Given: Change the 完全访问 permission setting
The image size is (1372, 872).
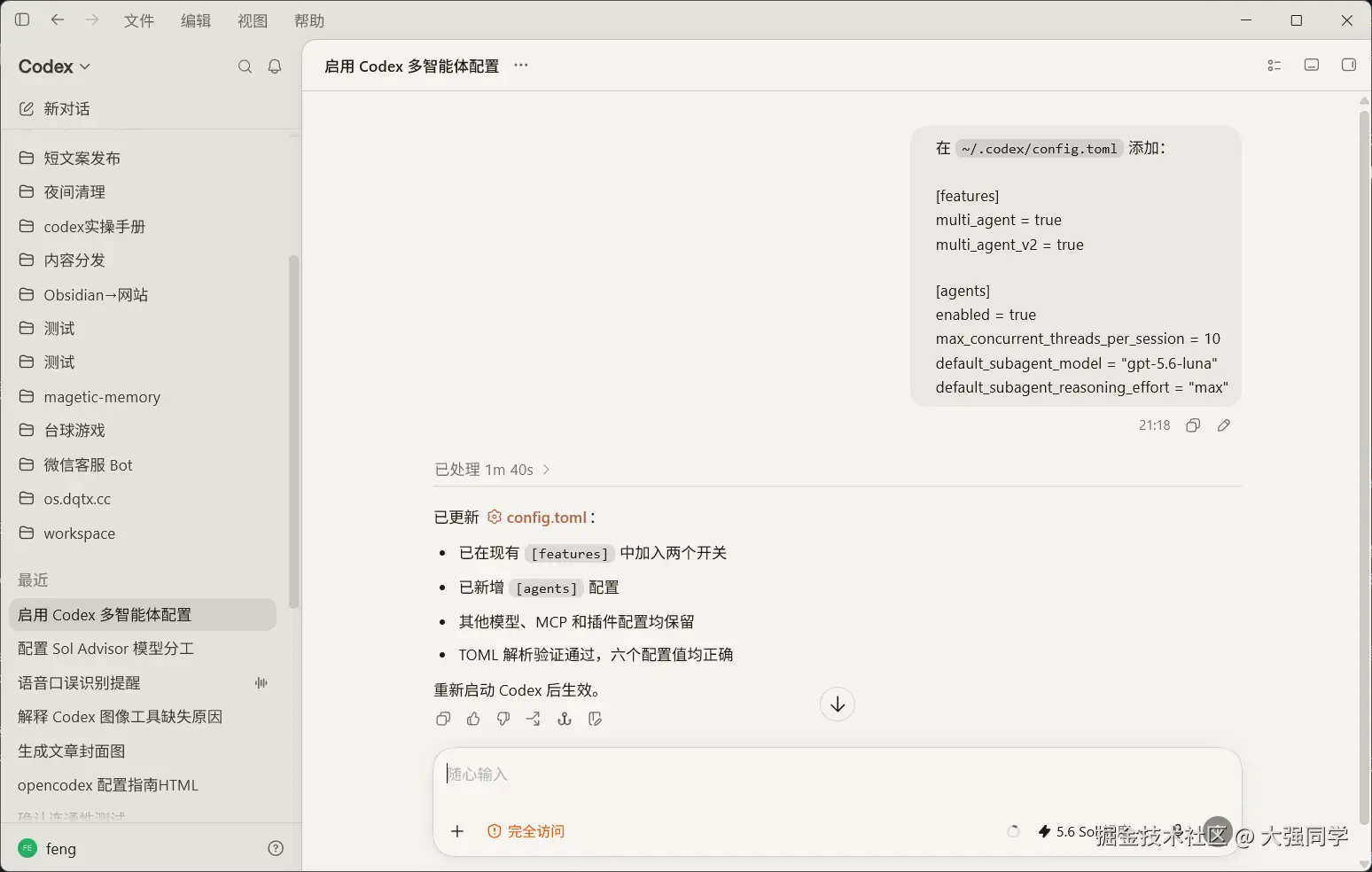Looking at the screenshot, I should point(526,831).
